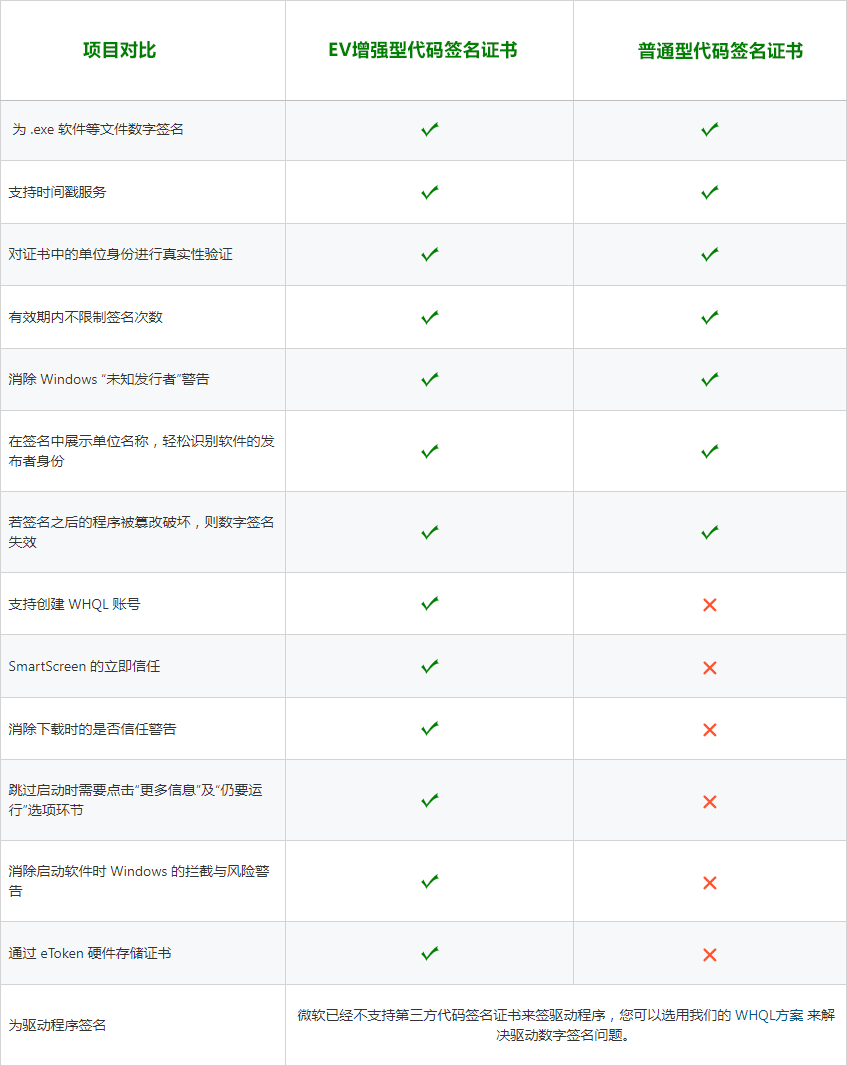Click the 普通型代码签名证书 column header

click(x=720, y=51)
